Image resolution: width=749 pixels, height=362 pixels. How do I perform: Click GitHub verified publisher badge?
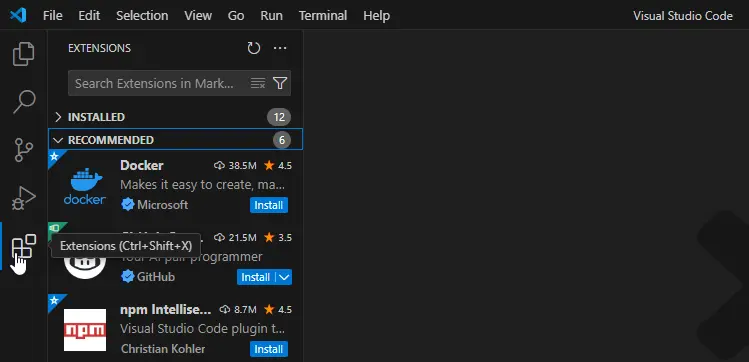point(128,277)
